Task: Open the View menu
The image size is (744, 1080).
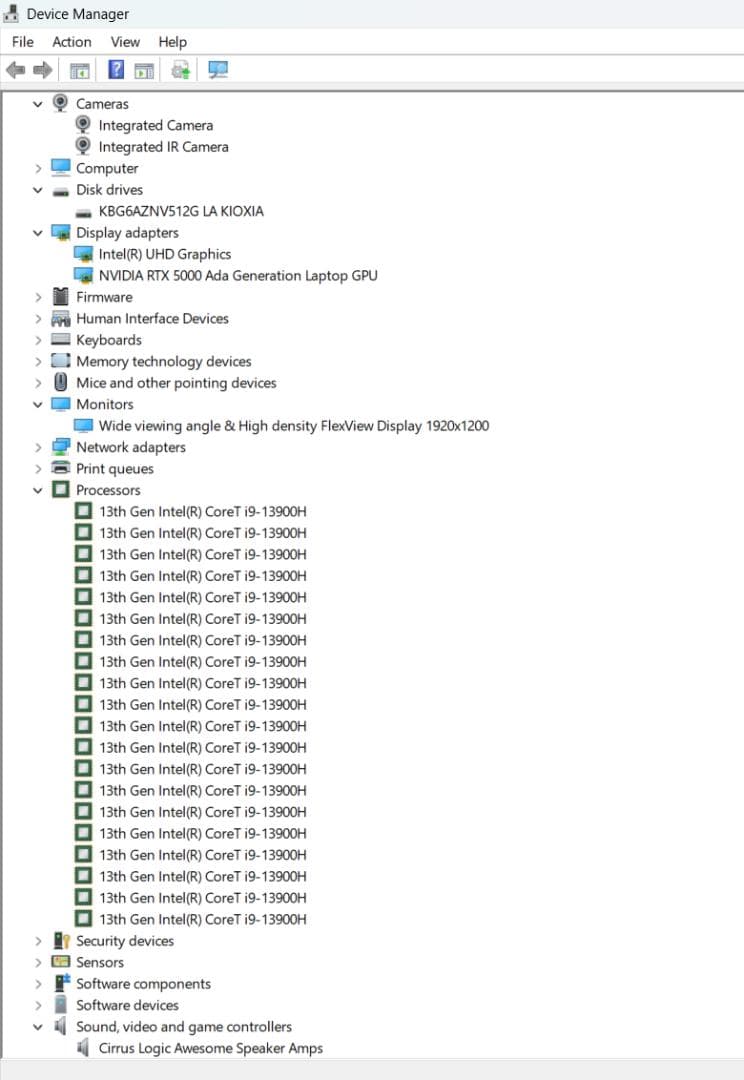Action: (x=125, y=42)
